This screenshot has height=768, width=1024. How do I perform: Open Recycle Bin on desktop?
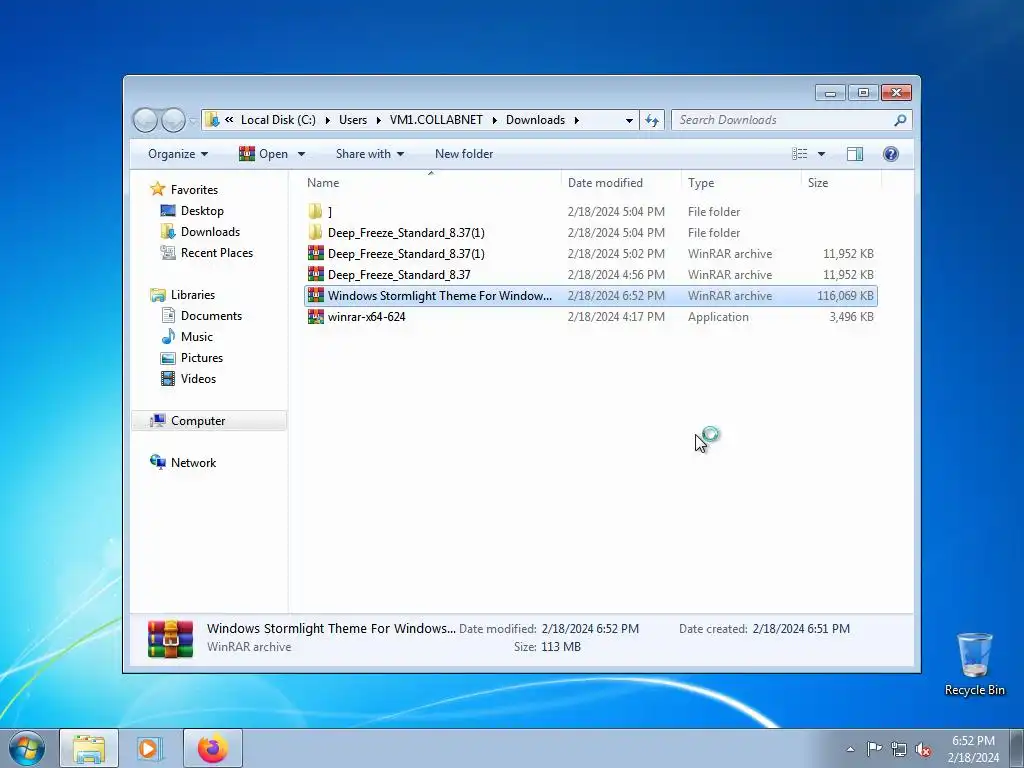tap(974, 664)
